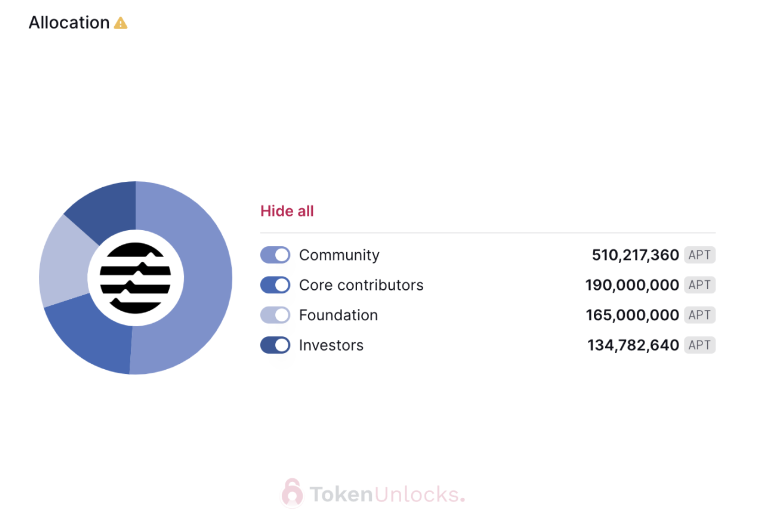Toggle off the Community allocation switch
Image resolution: width=760 pixels, height=520 pixels.
(x=275, y=255)
